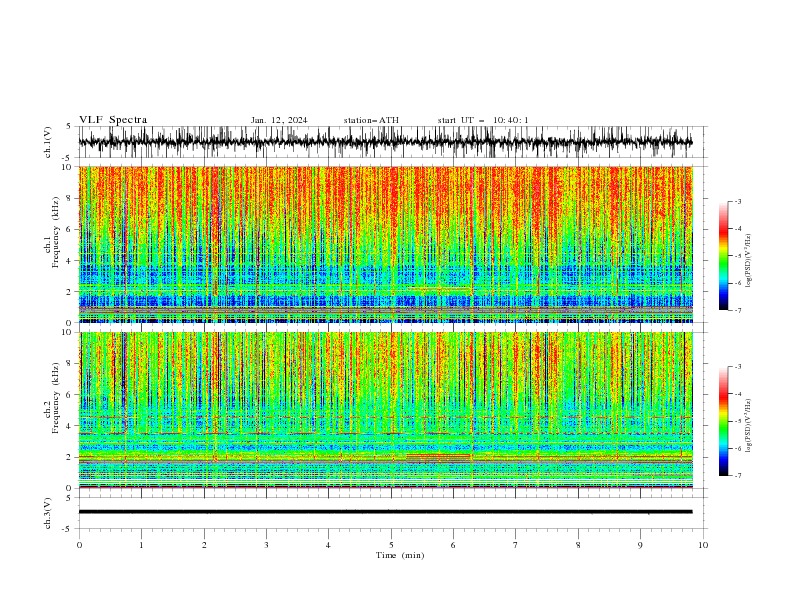Click the time axis tick label '7'
792x612 pixels.
point(516,545)
